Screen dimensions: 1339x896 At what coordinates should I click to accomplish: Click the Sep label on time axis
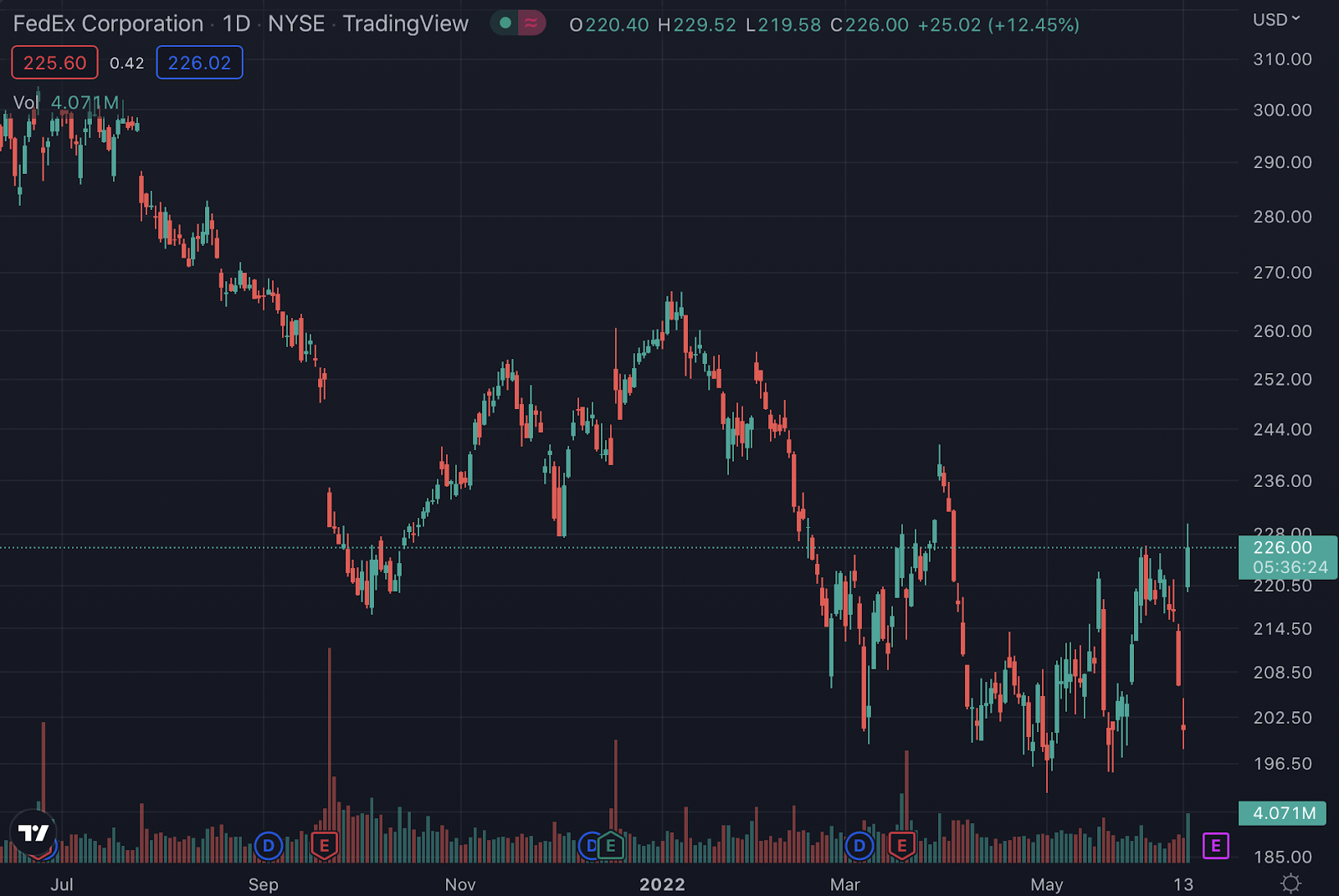pos(264,884)
